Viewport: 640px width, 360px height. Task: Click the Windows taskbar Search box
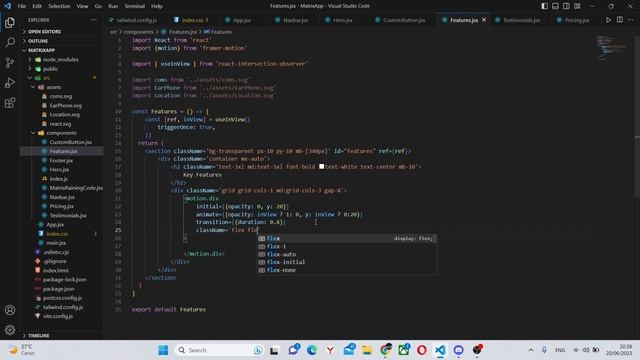point(220,350)
